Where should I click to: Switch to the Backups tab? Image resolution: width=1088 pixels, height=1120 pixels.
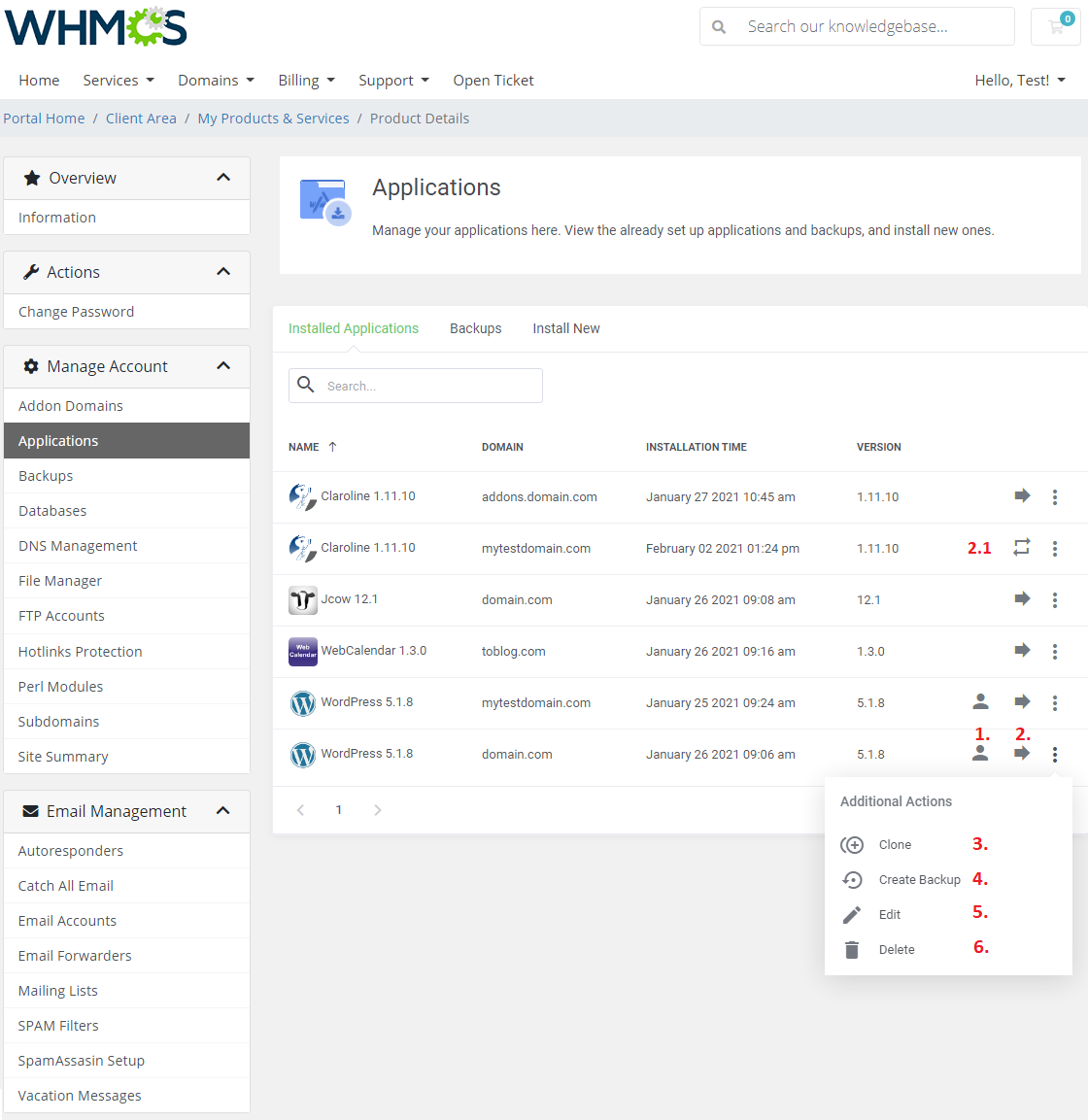(476, 328)
